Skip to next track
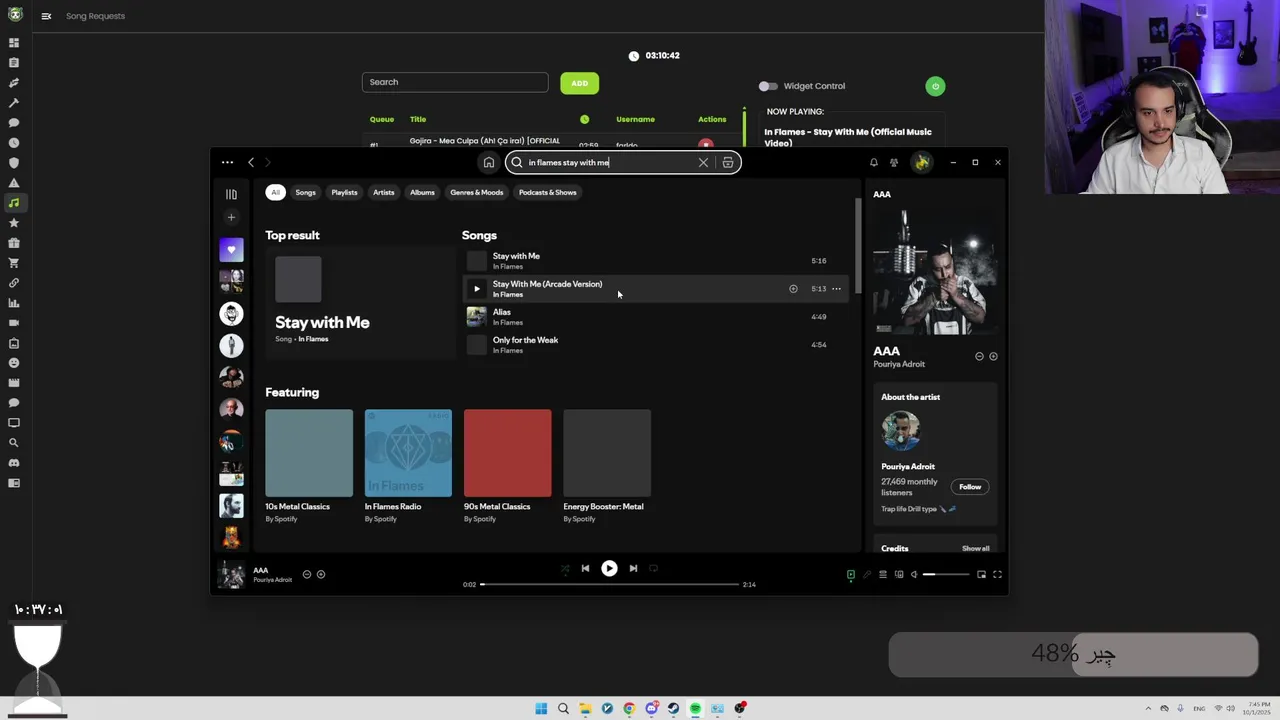This screenshot has height=720, width=1280. (x=633, y=568)
